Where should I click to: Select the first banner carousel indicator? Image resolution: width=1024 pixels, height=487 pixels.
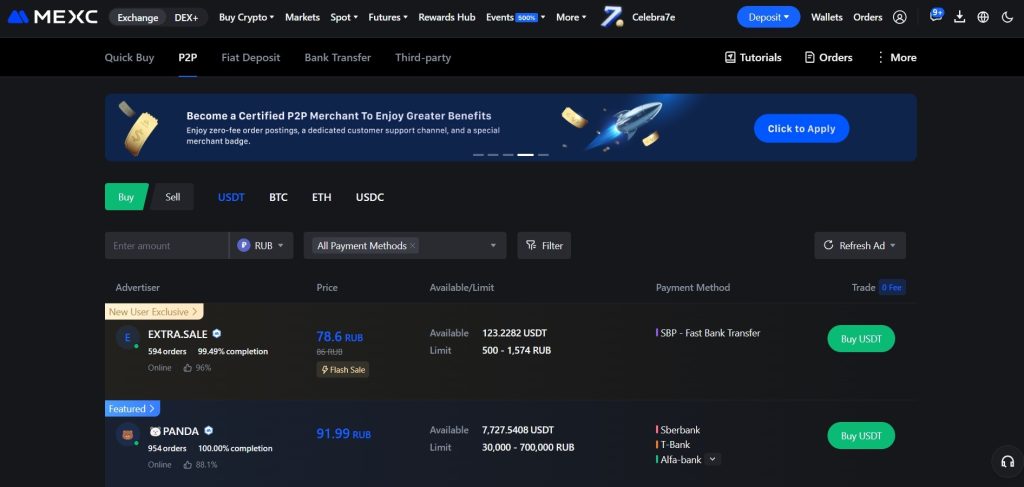(478, 155)
